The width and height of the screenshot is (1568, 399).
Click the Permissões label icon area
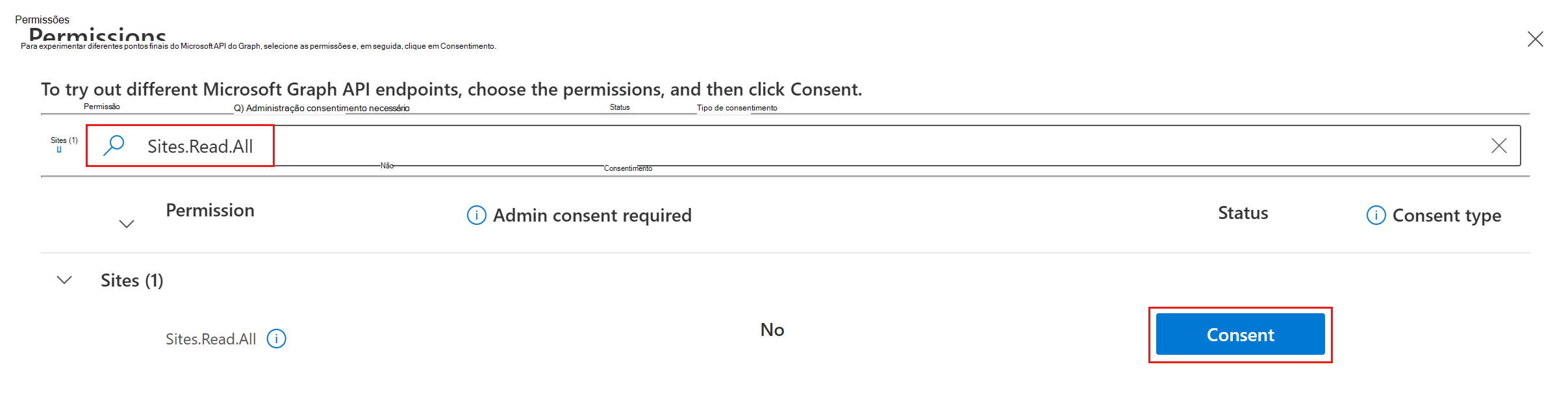point(44,19)
